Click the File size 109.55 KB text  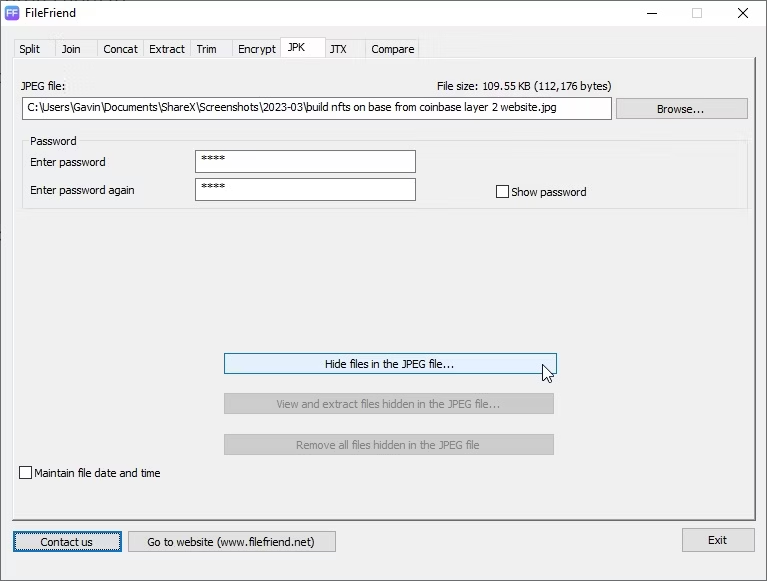[524, 86]
